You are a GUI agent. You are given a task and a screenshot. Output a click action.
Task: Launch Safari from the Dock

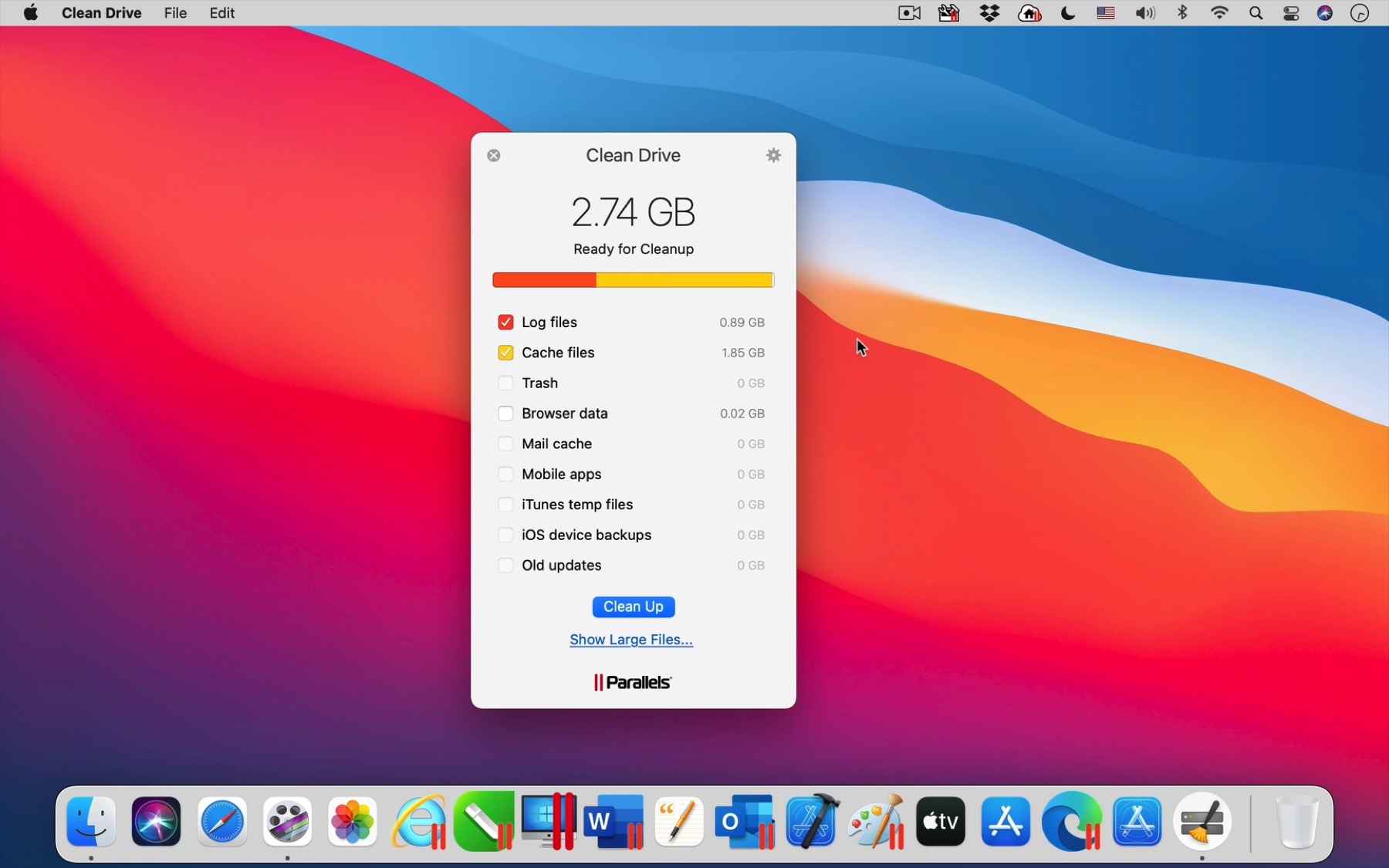tap(221, 821)
